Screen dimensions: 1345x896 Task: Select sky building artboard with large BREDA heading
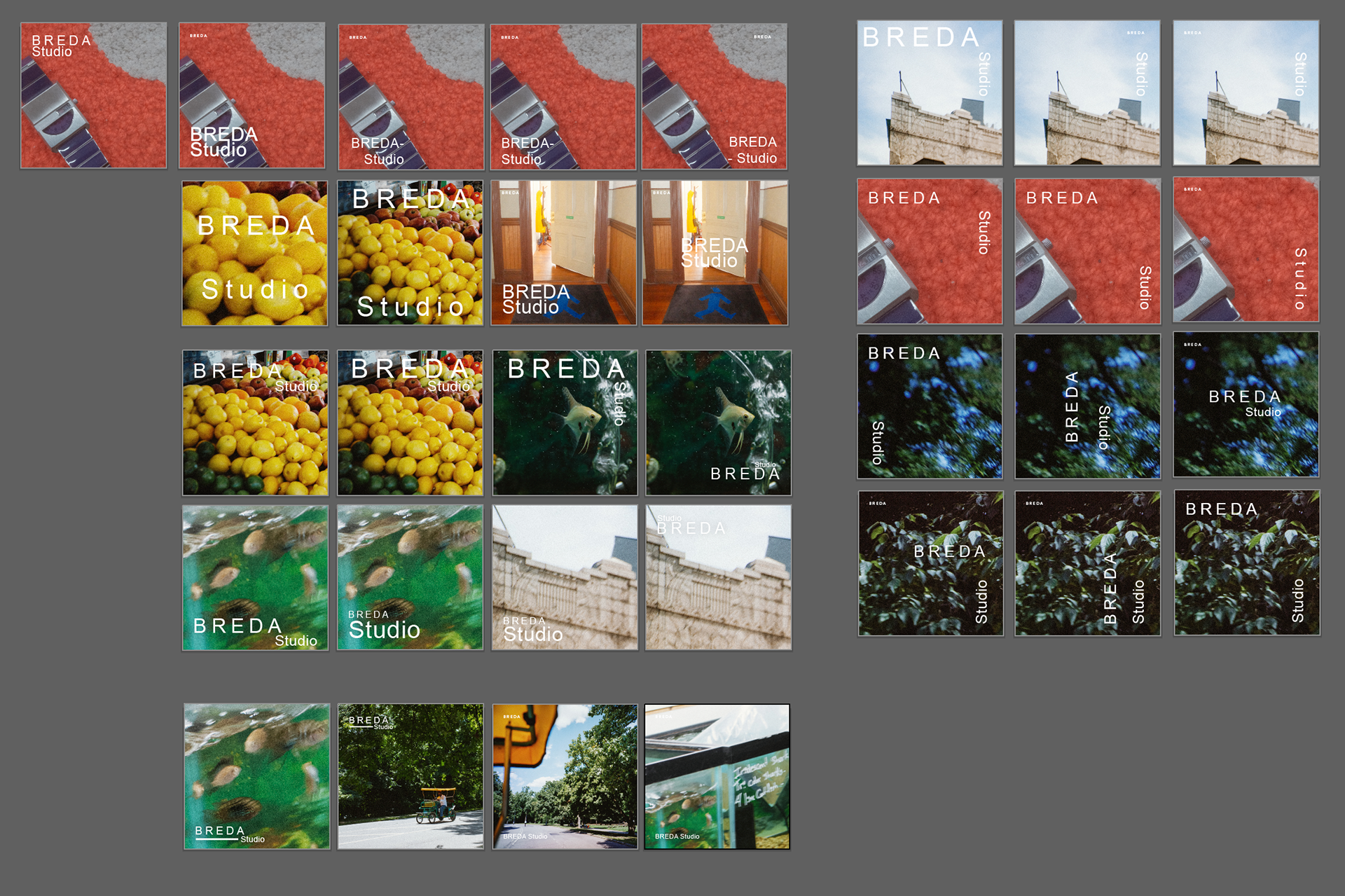tap(930, 93)
